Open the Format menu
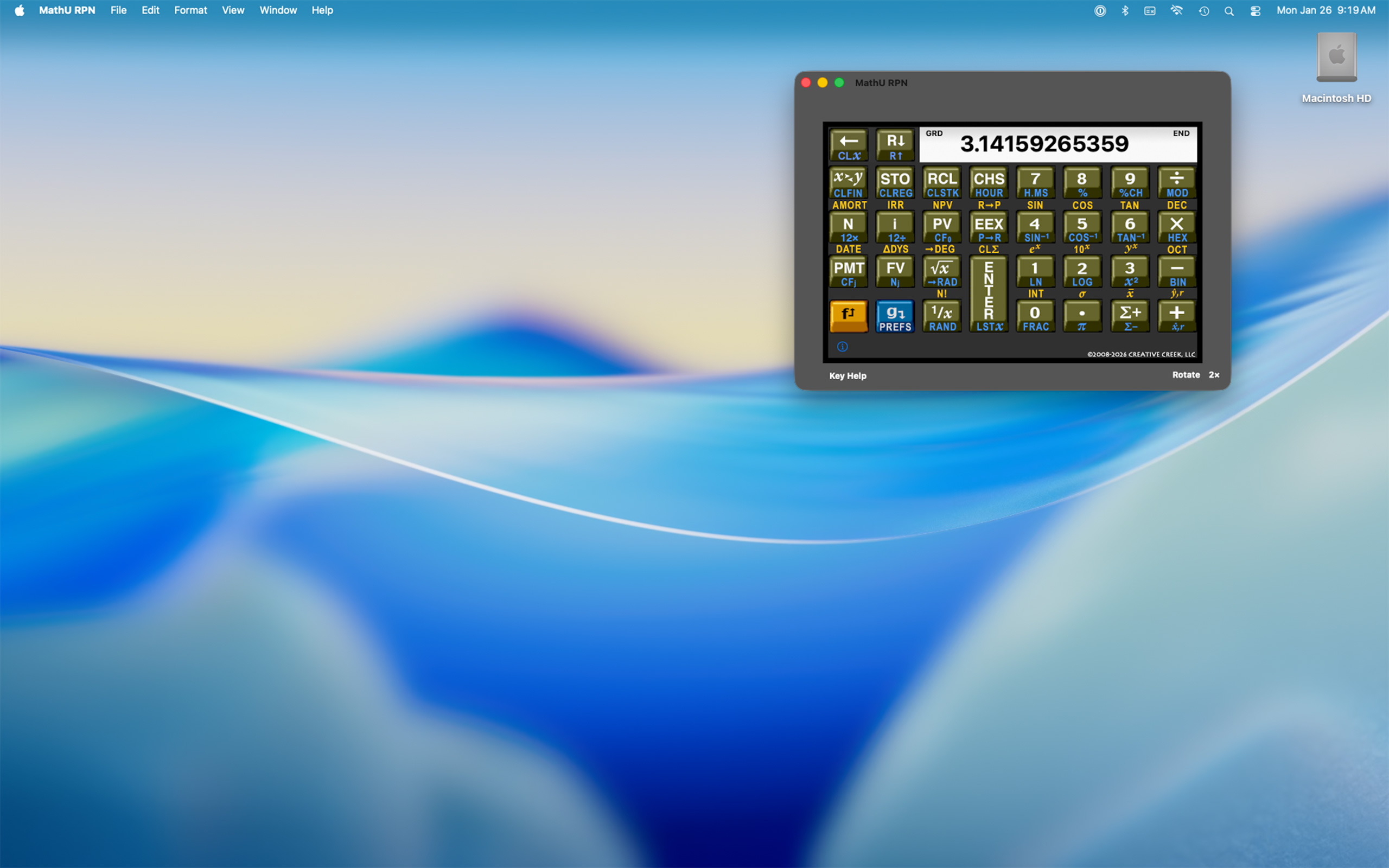This screenshot has height=868, width=1389. point(190,10)
